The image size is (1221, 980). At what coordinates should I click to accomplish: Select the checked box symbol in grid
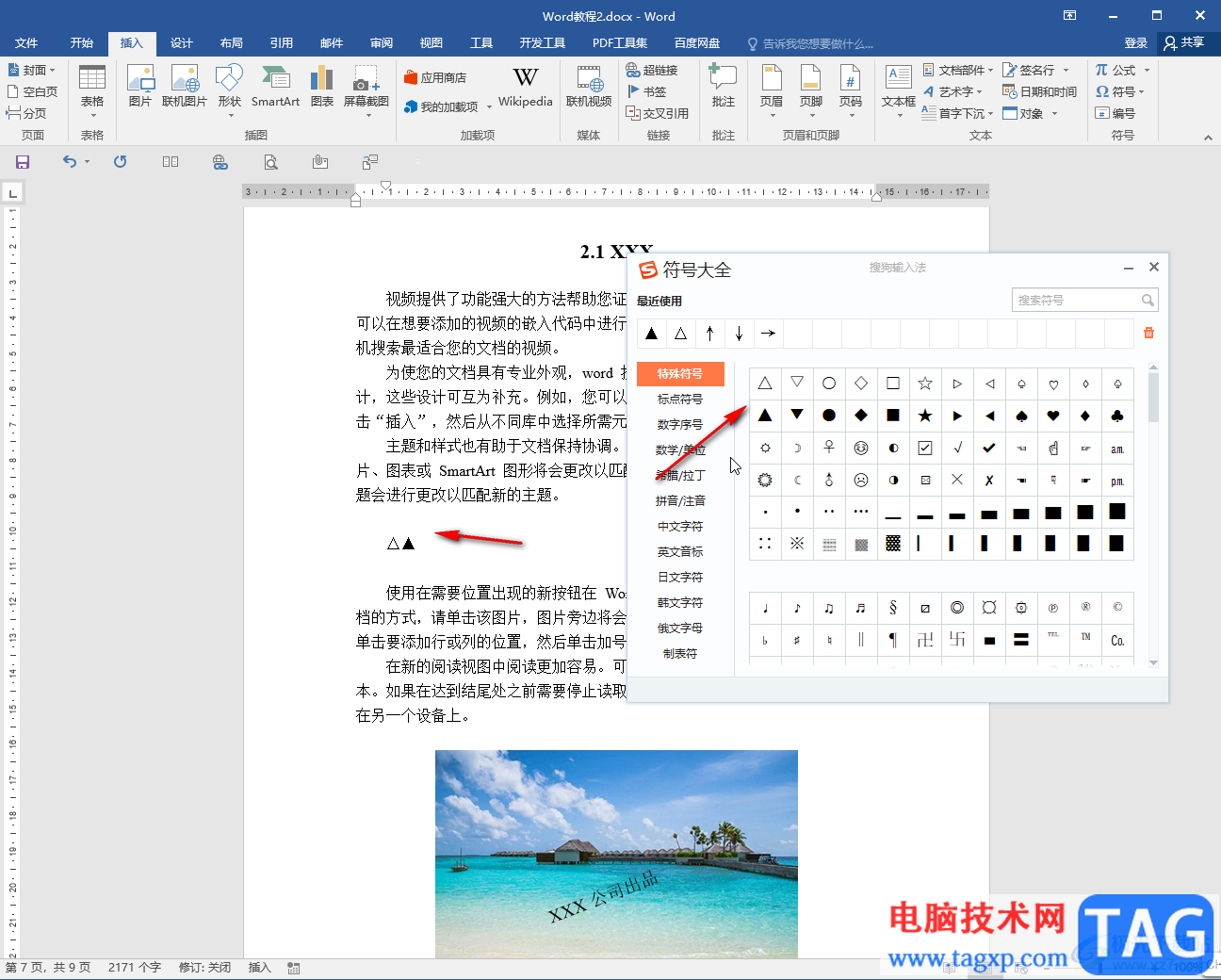click(925, 448)
